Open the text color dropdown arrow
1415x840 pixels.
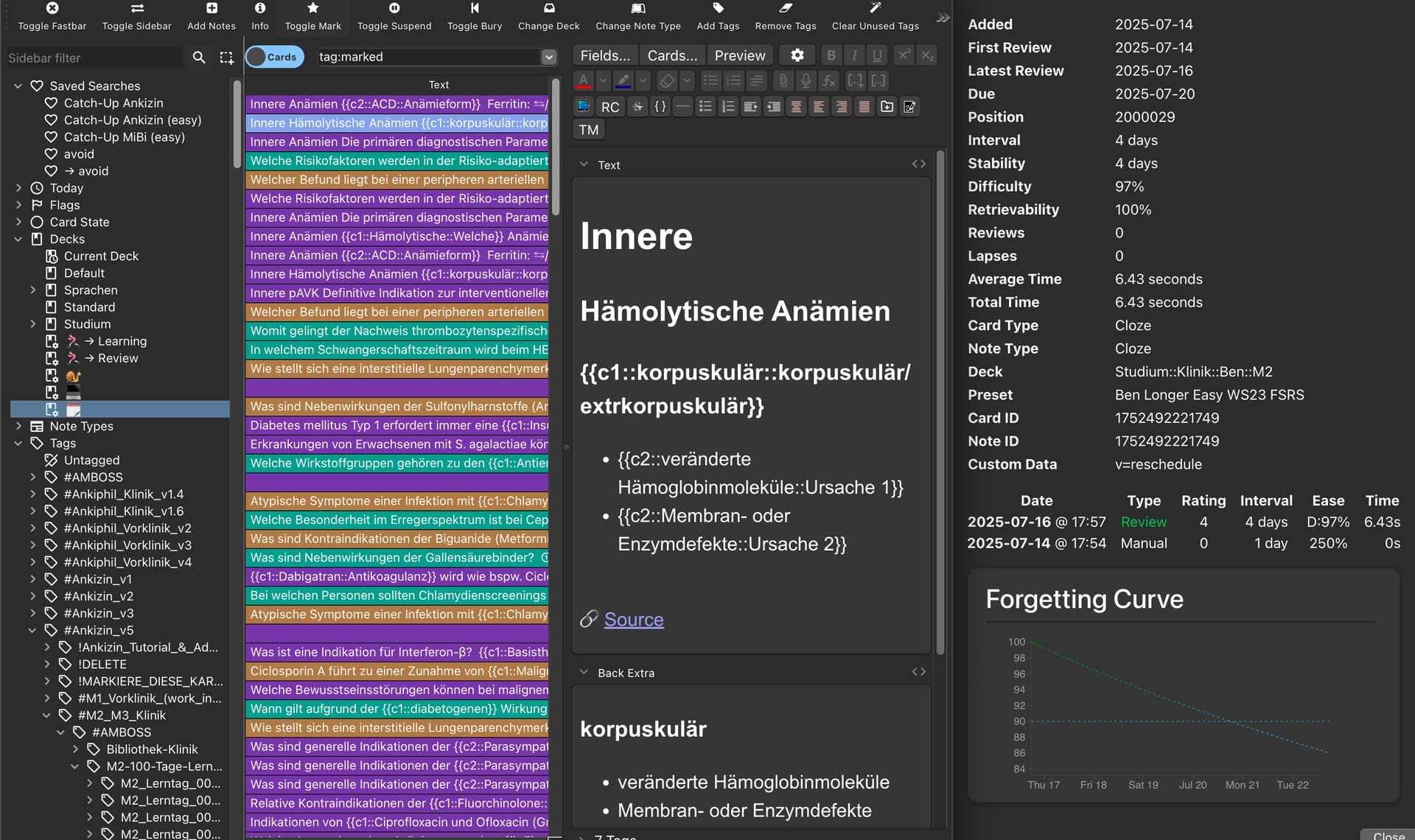pos(603,81)
